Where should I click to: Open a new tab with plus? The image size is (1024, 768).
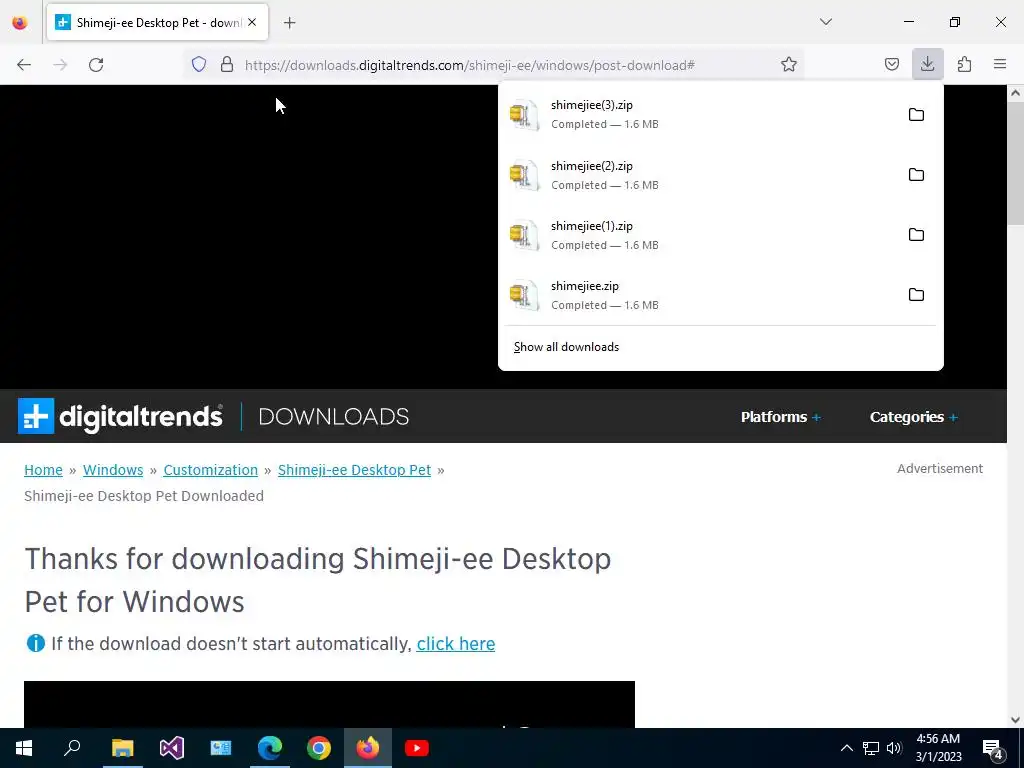(x=289, y=23)
